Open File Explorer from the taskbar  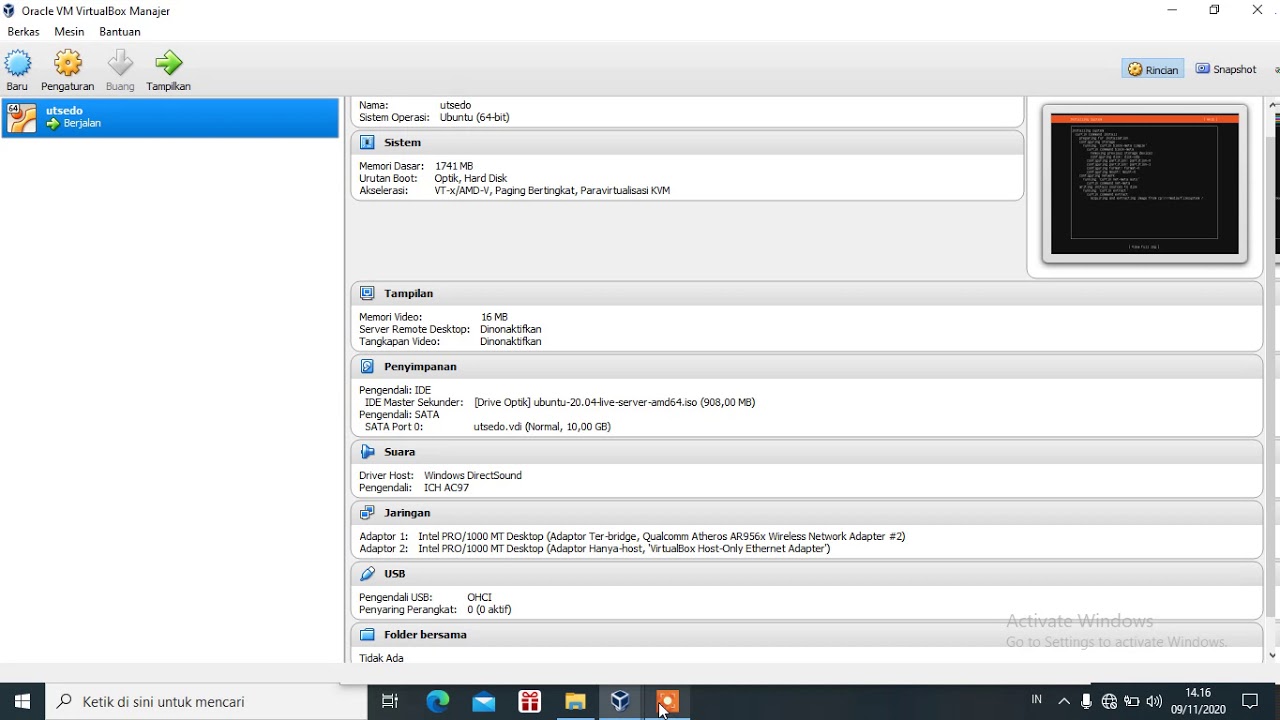(575, 702)
